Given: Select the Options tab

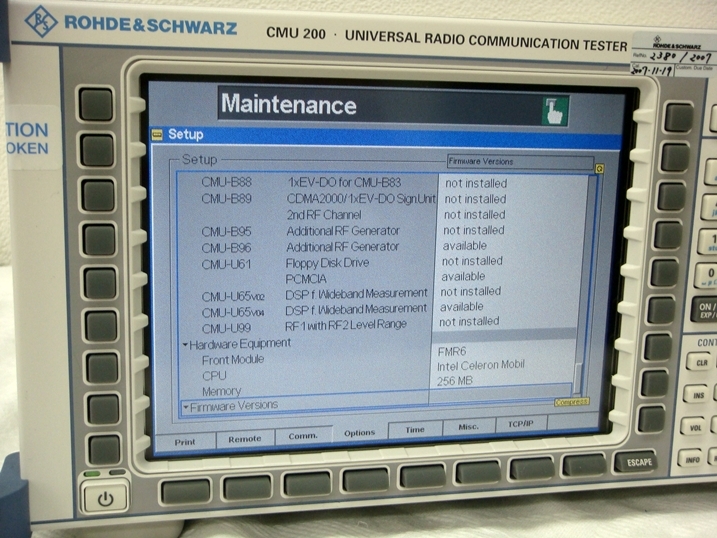Looking at the screenshot, I should point(359,432).
